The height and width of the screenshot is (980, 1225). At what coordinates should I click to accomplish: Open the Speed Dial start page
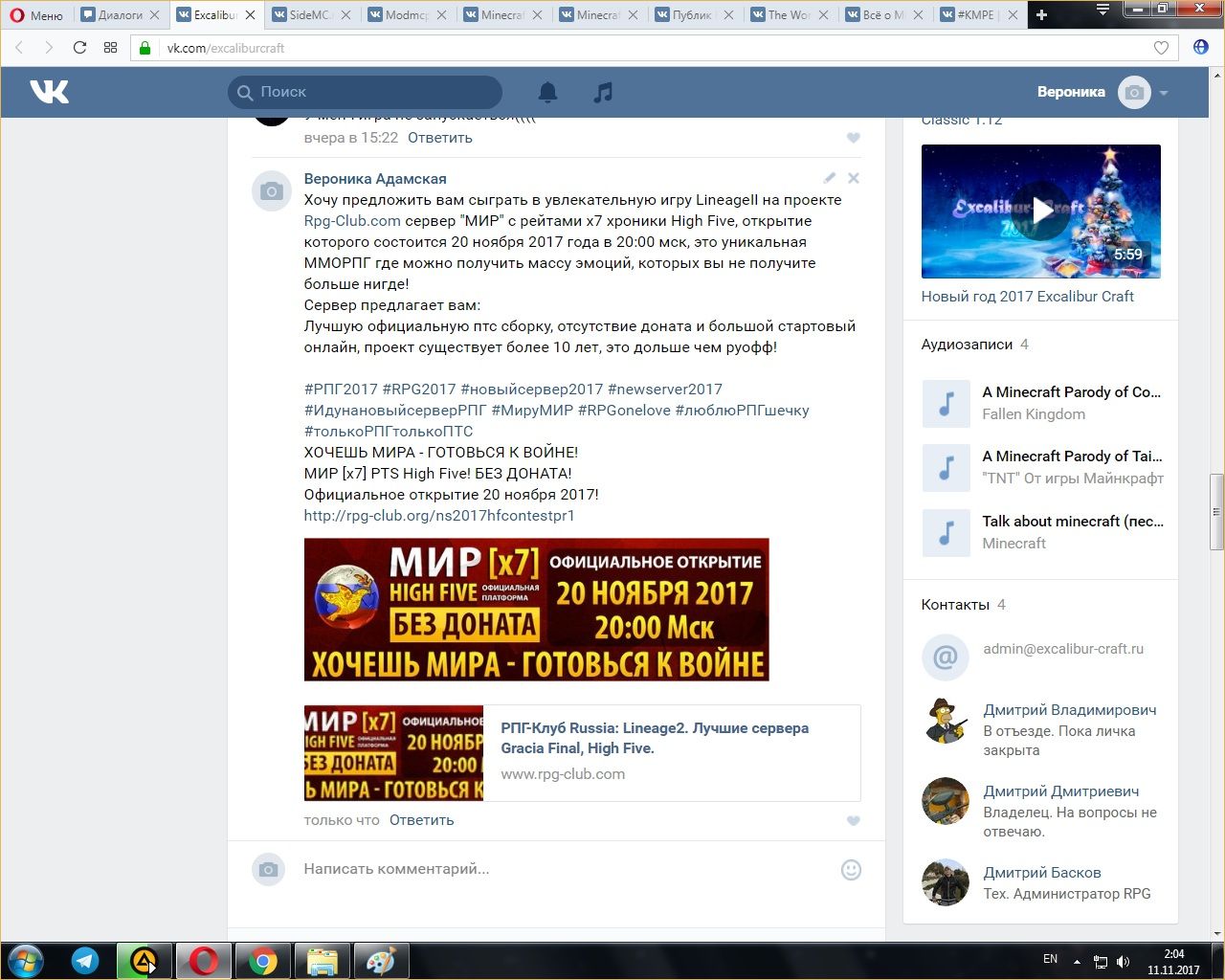[110, 48]
